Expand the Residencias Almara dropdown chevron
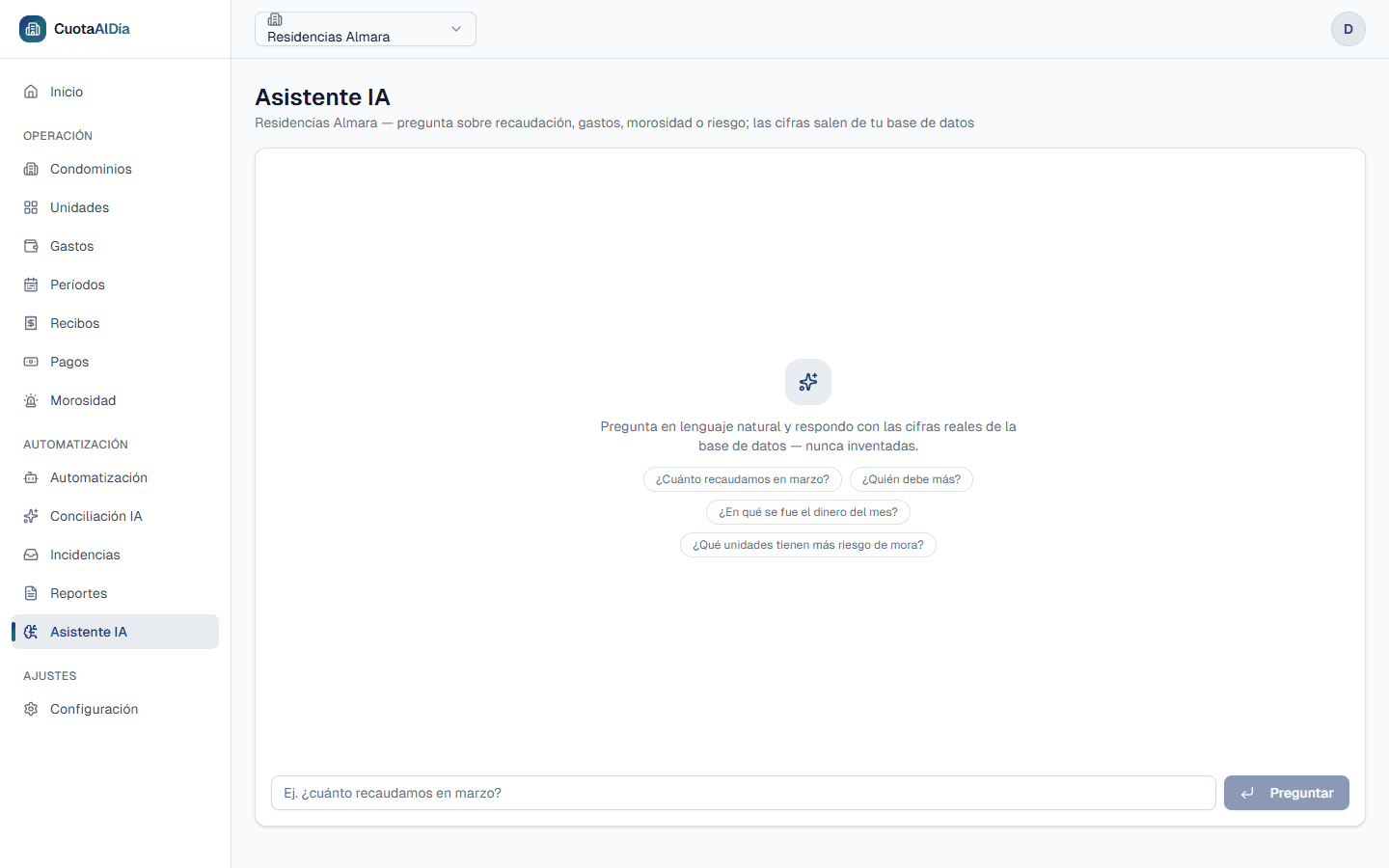1389x868 pixels. pyautogui.click(x=456, y=29)
